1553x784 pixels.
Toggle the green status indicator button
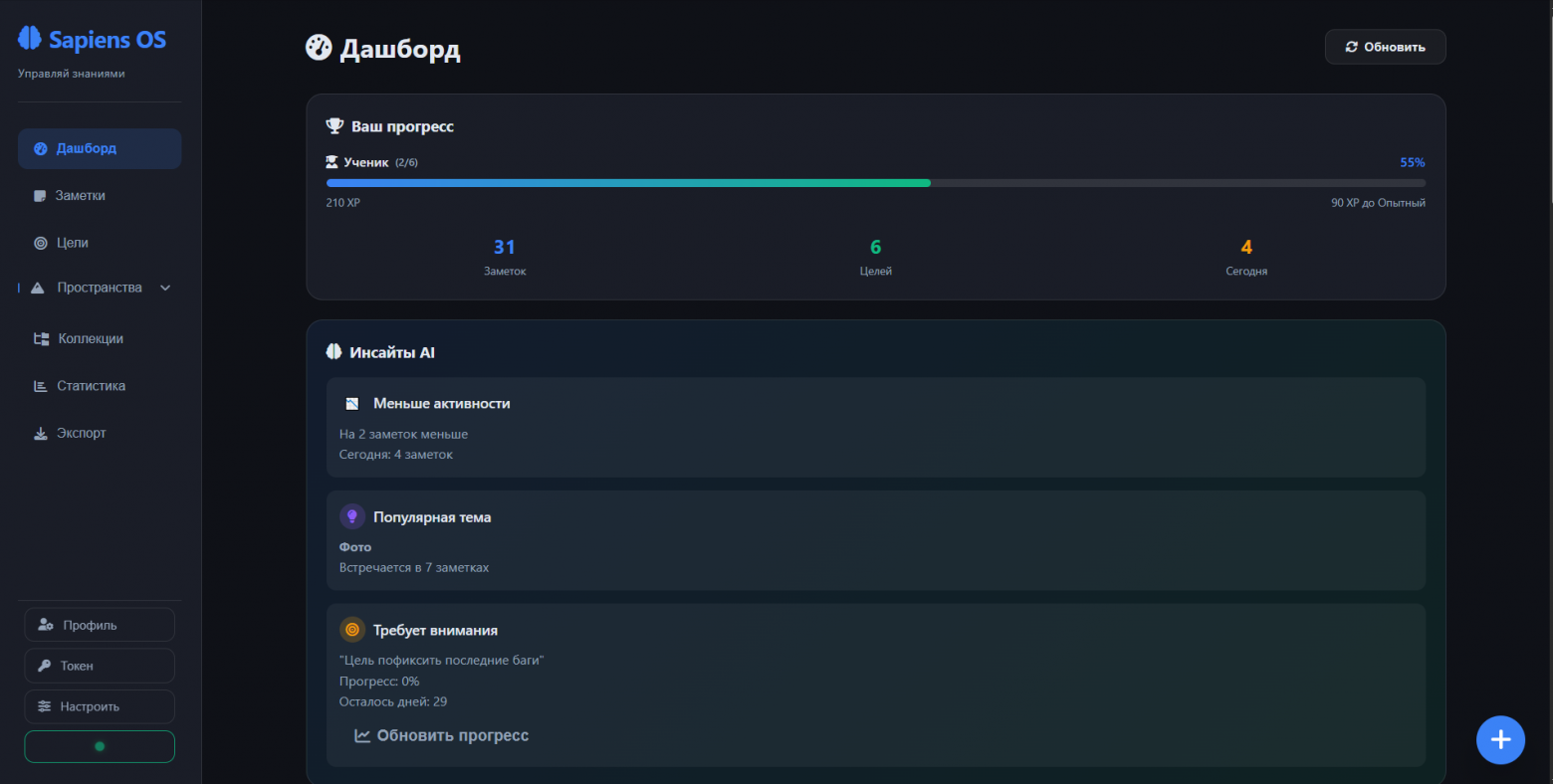click(100, 746)
